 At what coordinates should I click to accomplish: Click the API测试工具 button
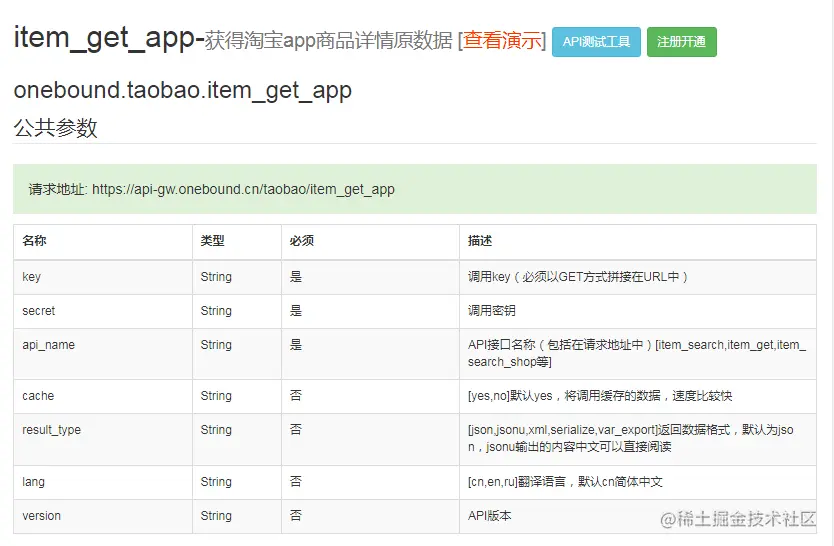click(x=596, y=41)
